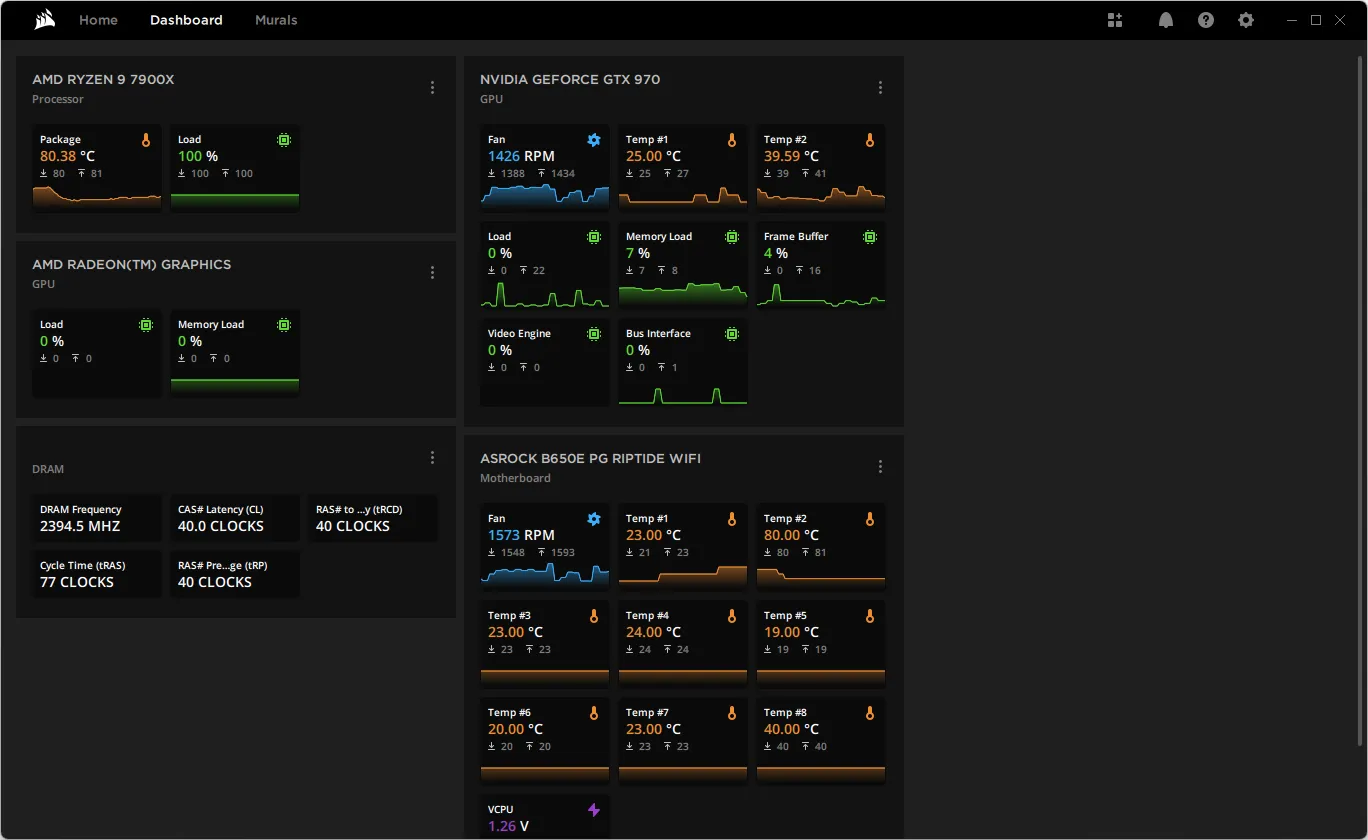Click motherboard Temp #1 thermometer icon
This screenshot has width=1368, height=840.
coord(732,520)
